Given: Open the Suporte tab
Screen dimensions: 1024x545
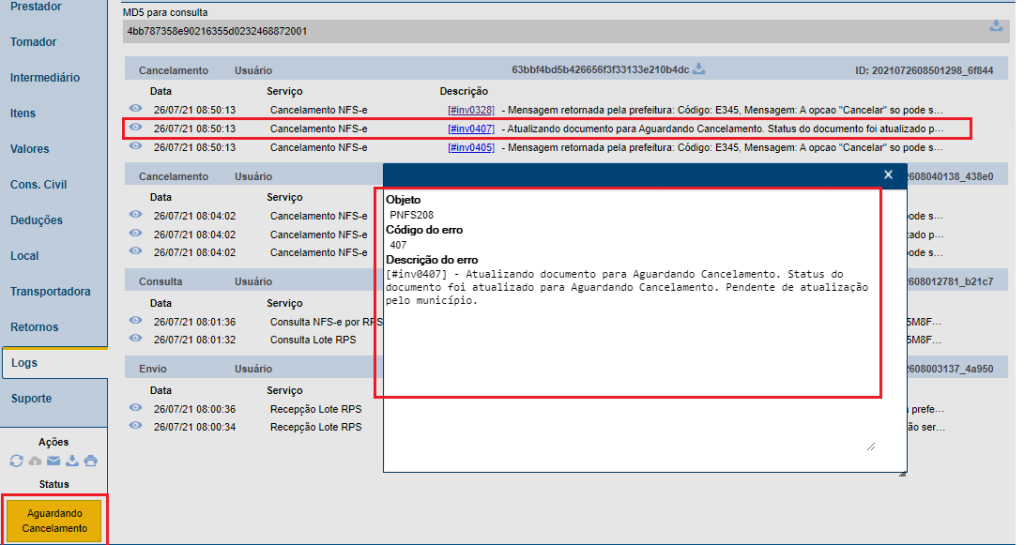Looking at the screenshot, I should 31,398.
